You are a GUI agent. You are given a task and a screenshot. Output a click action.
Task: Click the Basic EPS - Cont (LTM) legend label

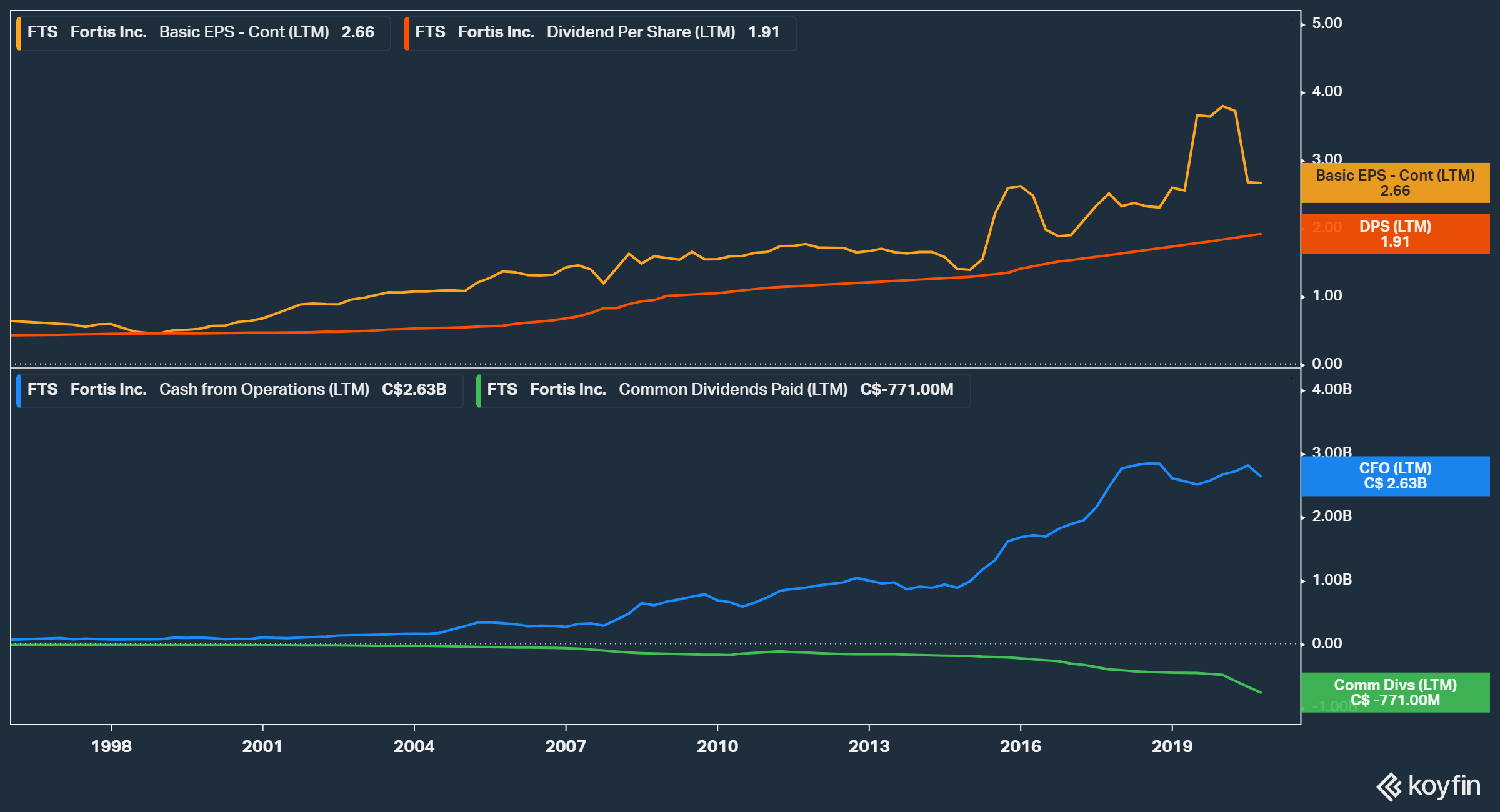(203, 33)
